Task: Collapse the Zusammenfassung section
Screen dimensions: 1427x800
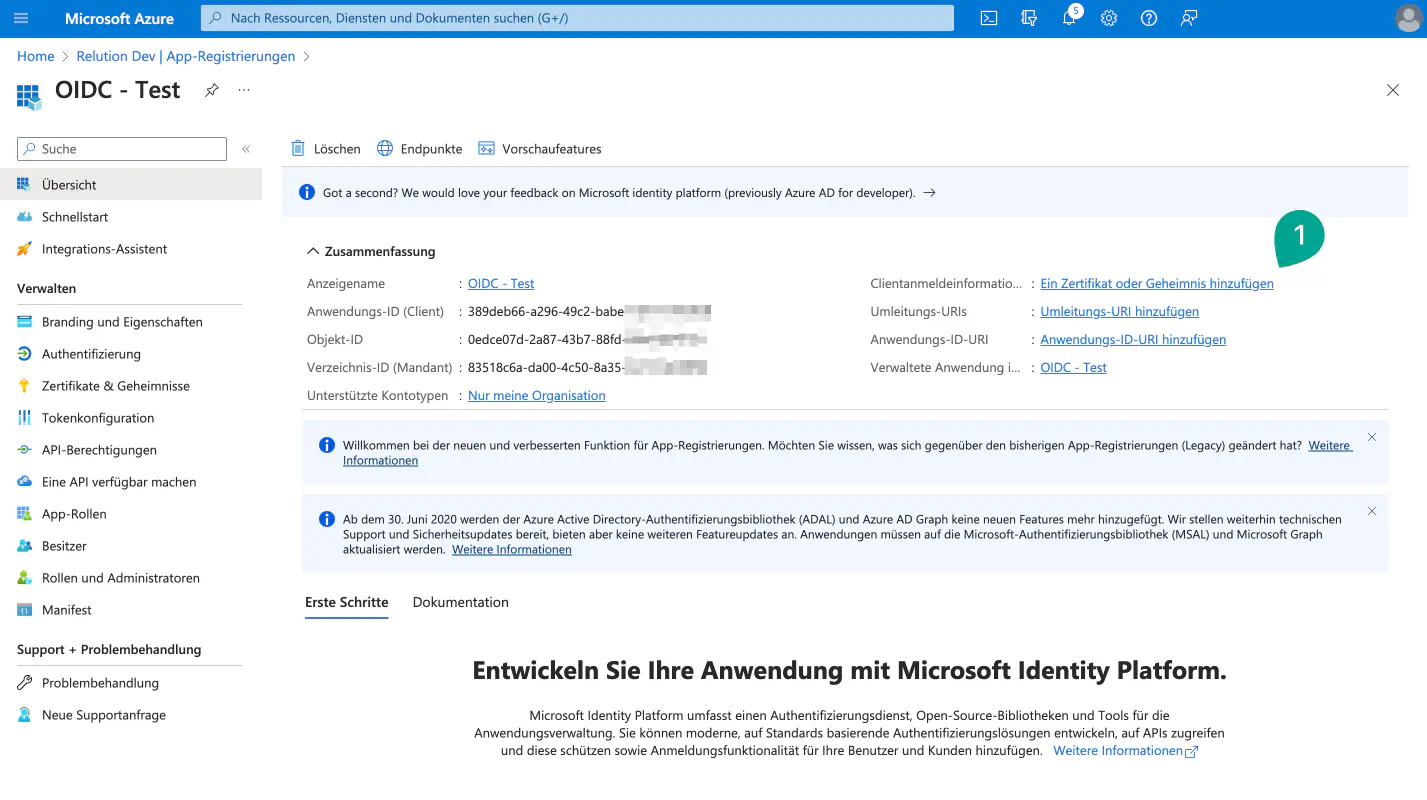Action: 314,252
